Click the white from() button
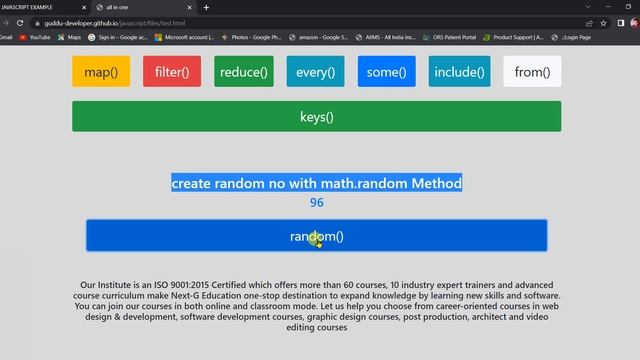This screenshot has height=360, width=640. click(x=532, y=71)
